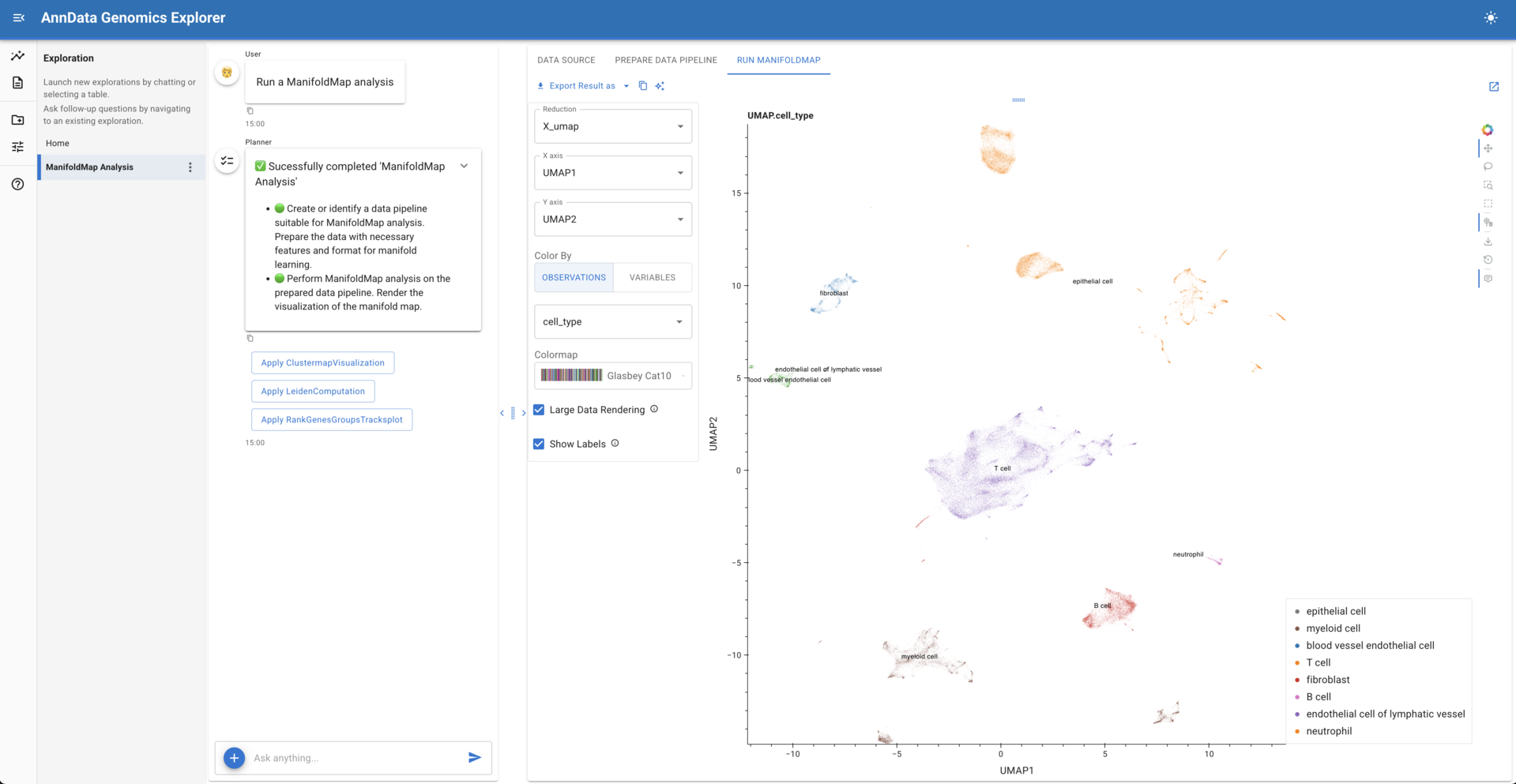Collapse the Planner completion message

click(x=465, y=167)
